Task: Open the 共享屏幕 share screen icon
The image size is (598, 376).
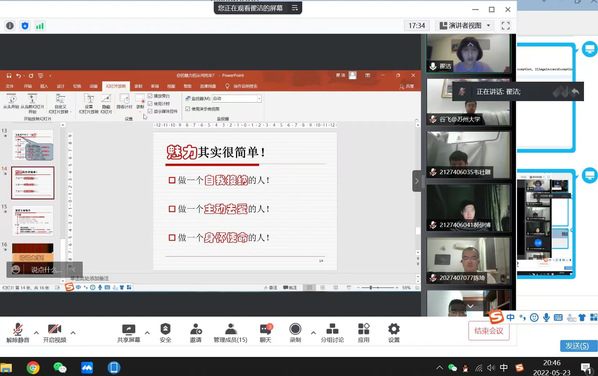Action: [129, 333]
